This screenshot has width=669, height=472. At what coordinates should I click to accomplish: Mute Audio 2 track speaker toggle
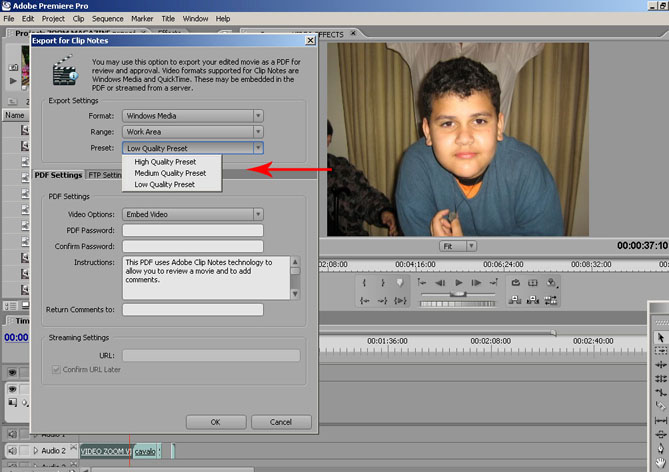14,451
